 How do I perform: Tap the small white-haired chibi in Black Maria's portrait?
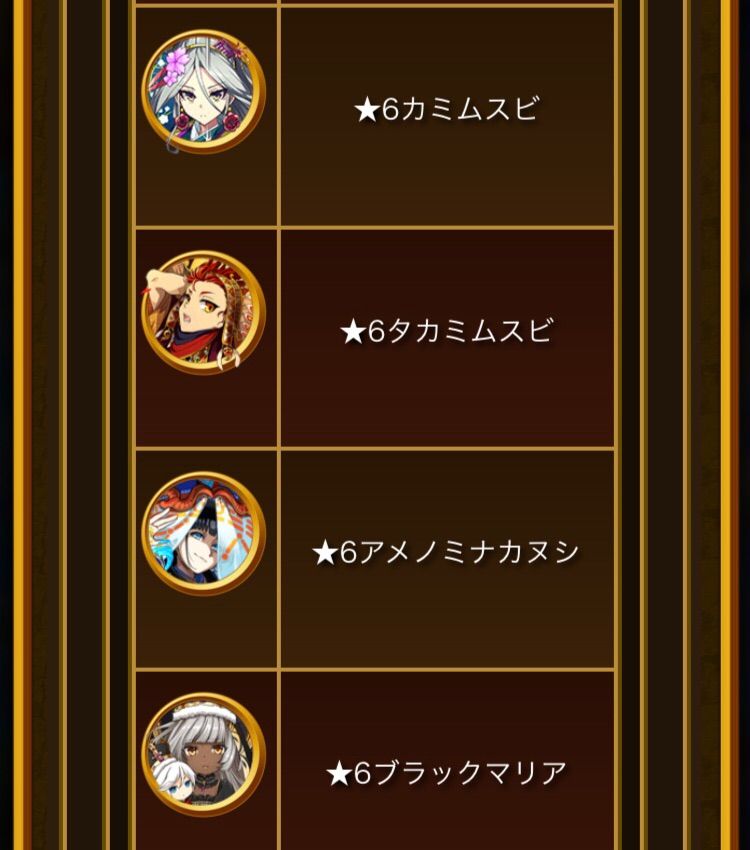tap(174, 779)
